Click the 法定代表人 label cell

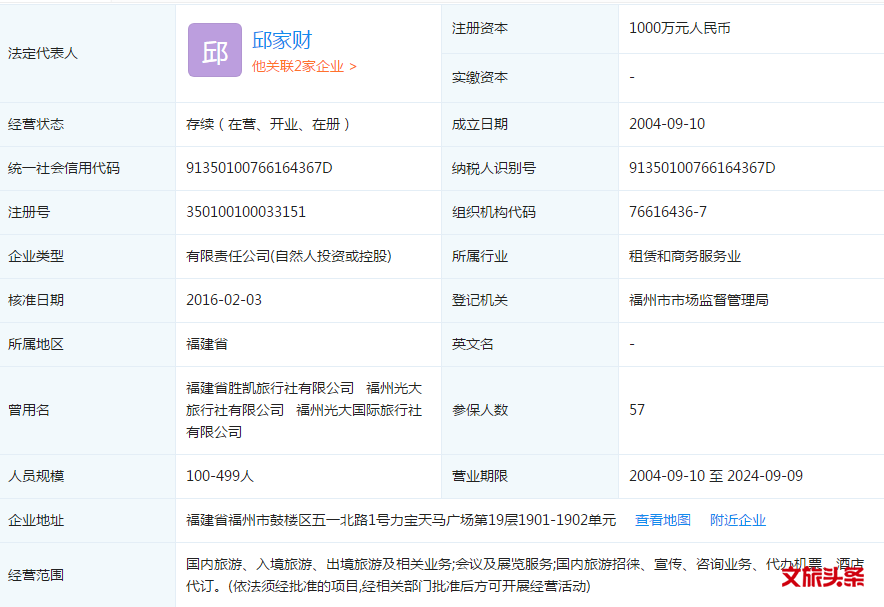87,54
